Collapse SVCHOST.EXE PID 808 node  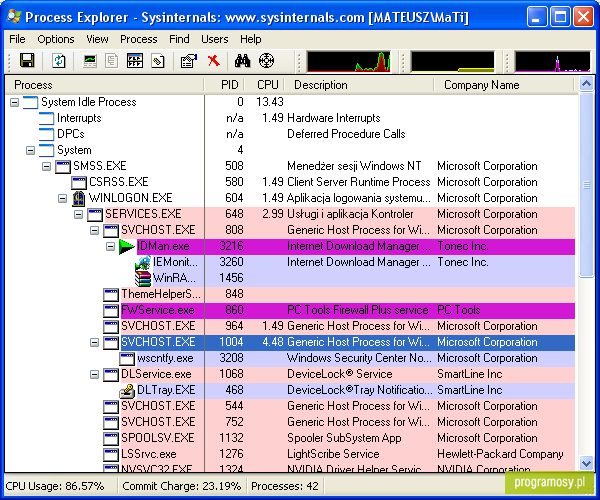point(95,230)
